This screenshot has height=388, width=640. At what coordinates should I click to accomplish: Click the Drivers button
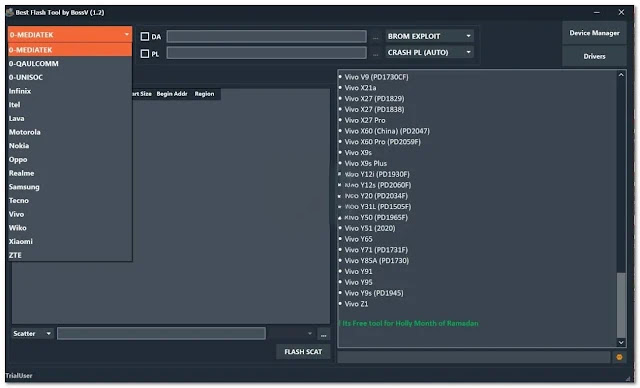[x=594, y=56]
